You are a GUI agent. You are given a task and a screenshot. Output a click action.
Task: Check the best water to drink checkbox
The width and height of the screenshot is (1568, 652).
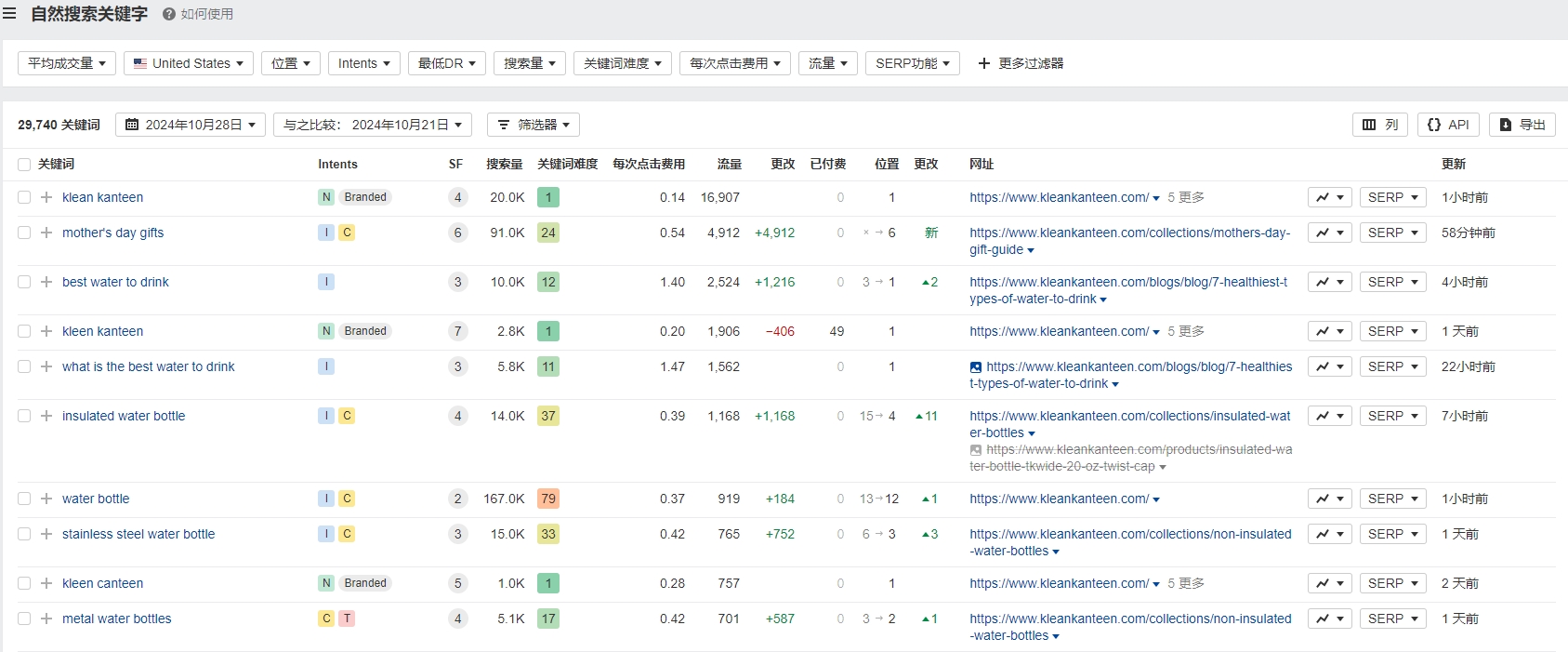[x=24, y=282]
